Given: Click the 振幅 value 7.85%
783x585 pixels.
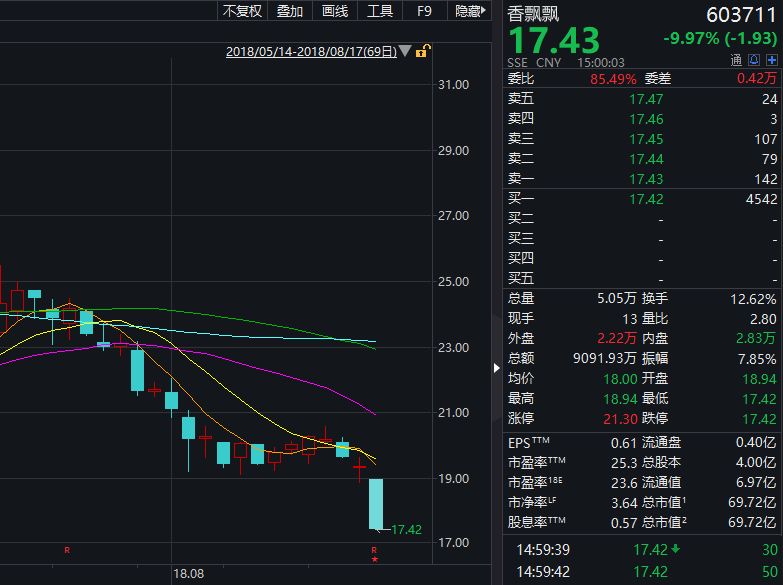Looking at the screenshot, I should pos(757,359).
